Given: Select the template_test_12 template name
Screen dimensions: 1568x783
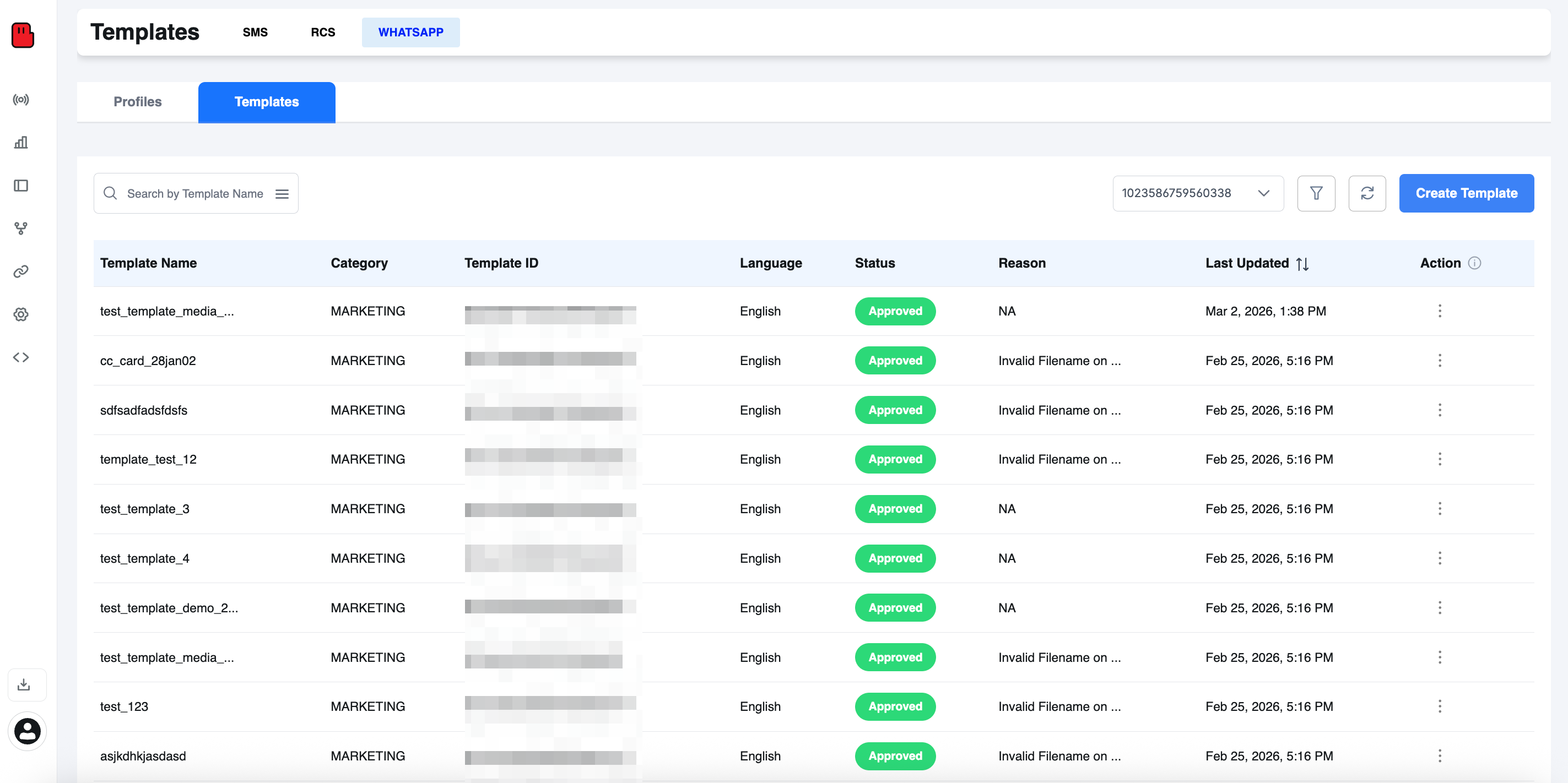Looking at the screenshot, I should coord(149,459).
